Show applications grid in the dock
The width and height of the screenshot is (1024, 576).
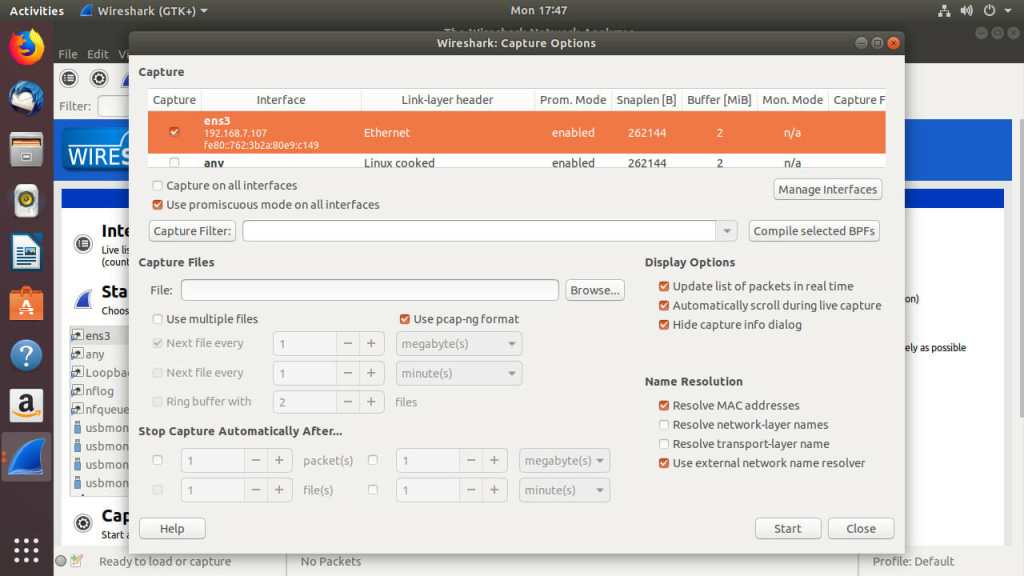click(x=26, y=551)
